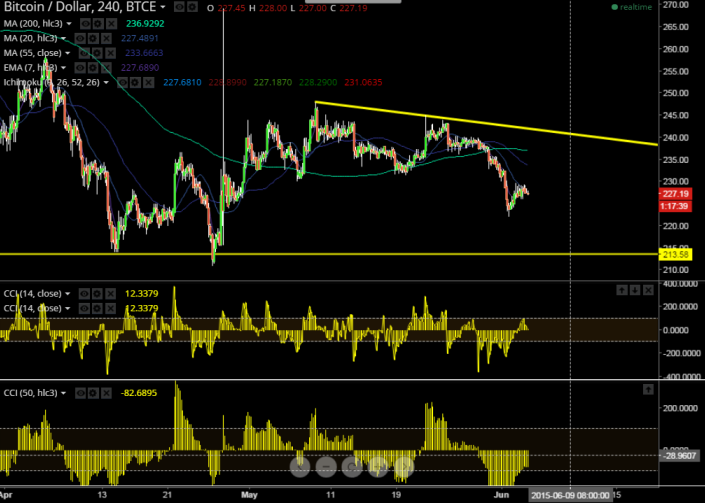
Task: Click the MA 55 value 233.6663
Action: 144,53
